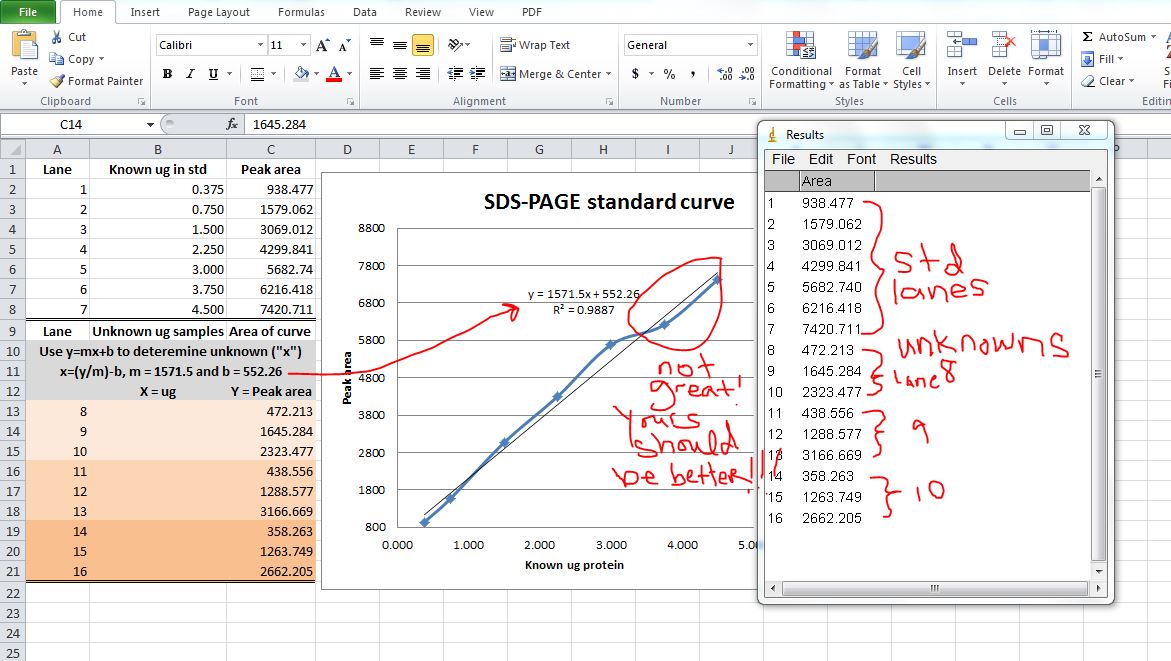The width and height of the screenshot is (1171, 661).
Task: Click the Insert Function fx icon
Action: 232,125
